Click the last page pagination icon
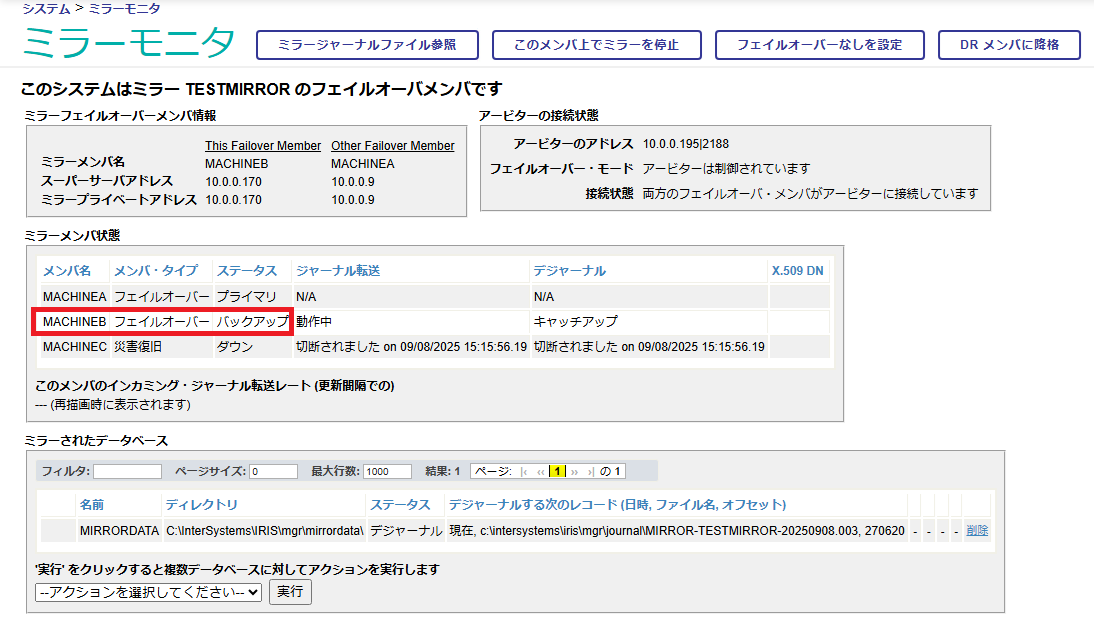Image resolution: width=1094 pixels, height=628 pixels. 590,471
